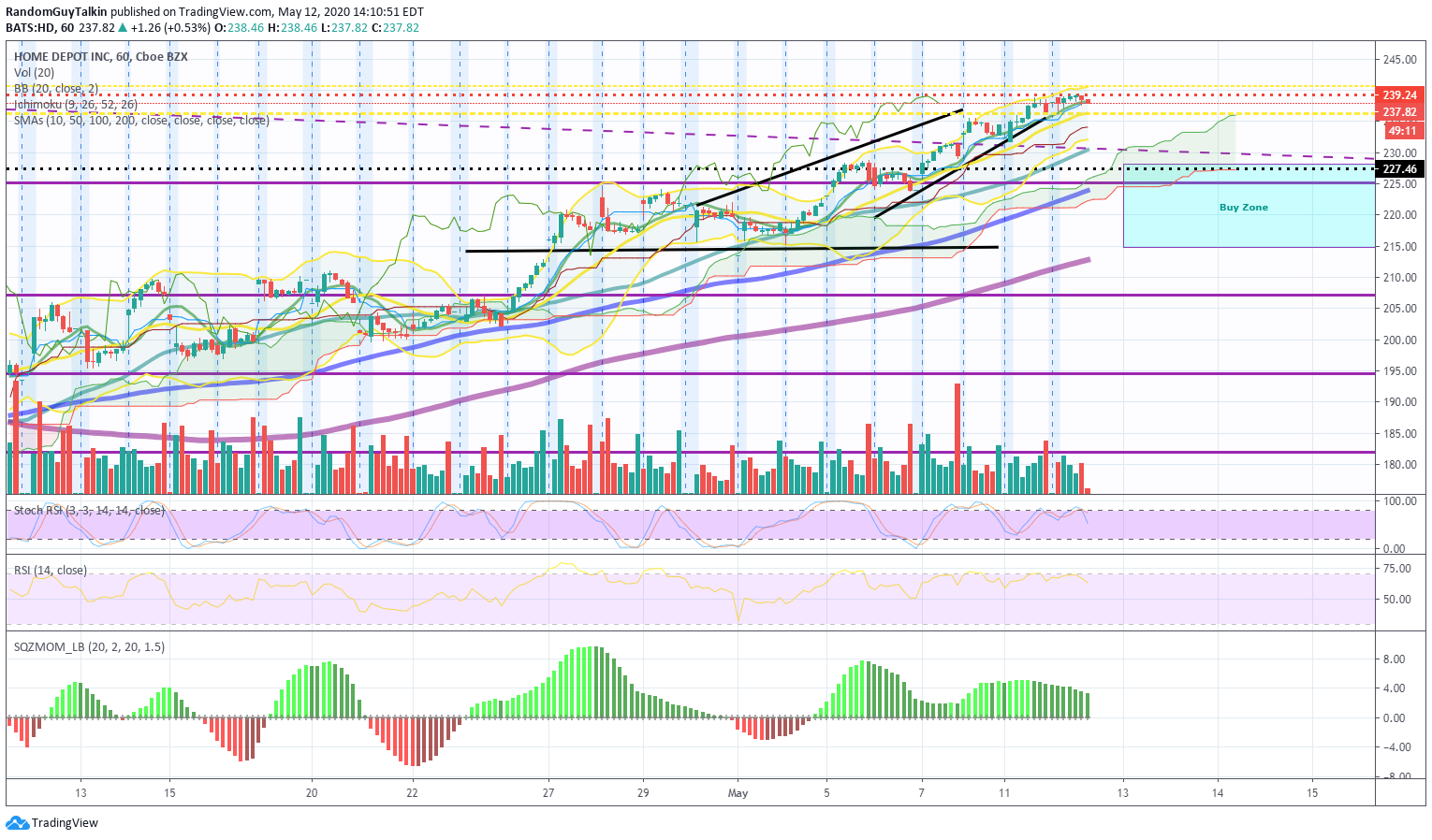This screenshot has height=840, width=1432.
Task: Click the 220.00 price axis value
Action: click(1399, 215)
